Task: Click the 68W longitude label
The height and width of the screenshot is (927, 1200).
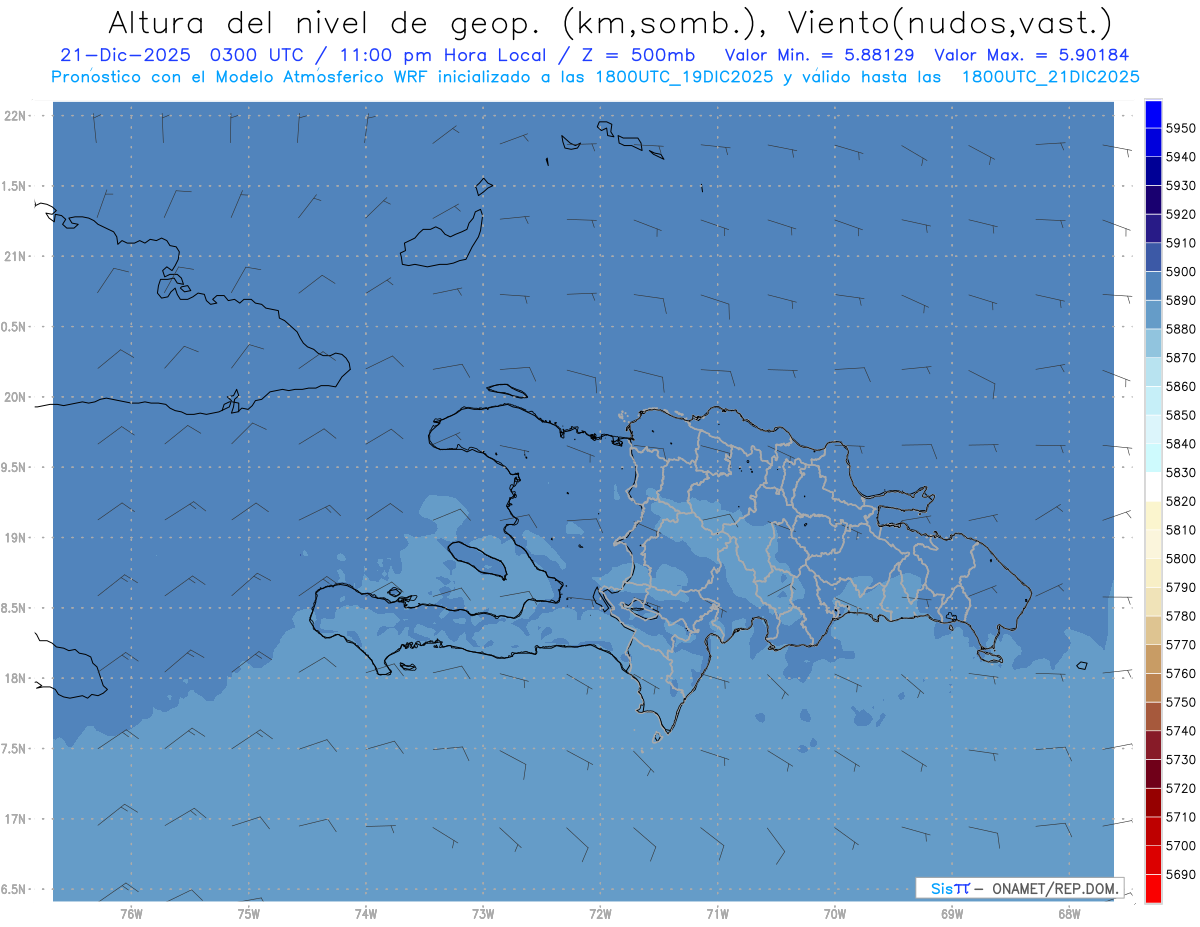Action: tap(1069, 913)
